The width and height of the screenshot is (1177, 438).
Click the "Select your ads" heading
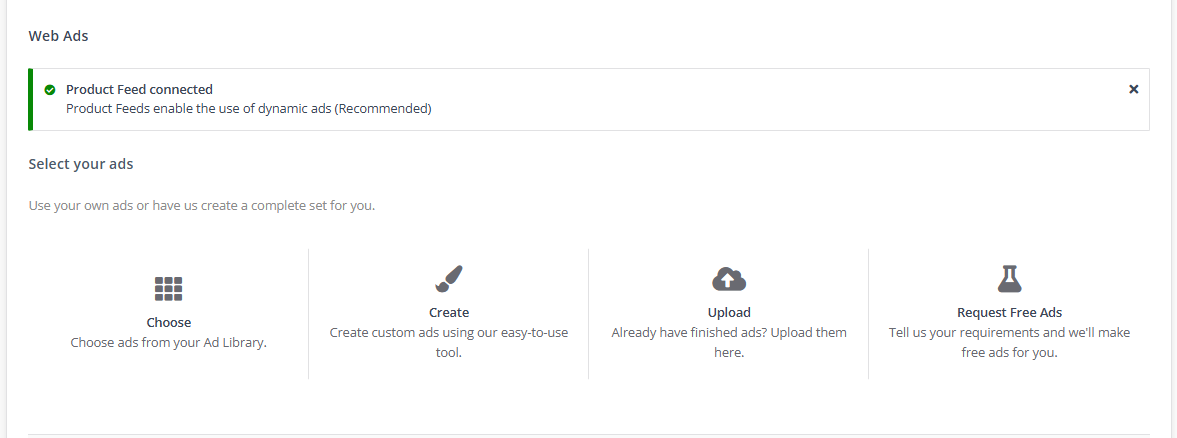tap(81, 164)
